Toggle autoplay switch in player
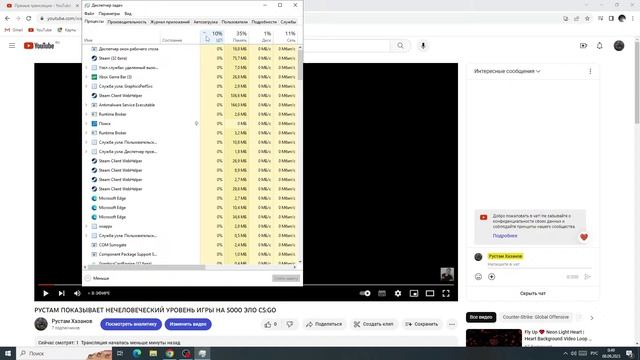This screenshot has width=640, height=360. coord(365,293)
